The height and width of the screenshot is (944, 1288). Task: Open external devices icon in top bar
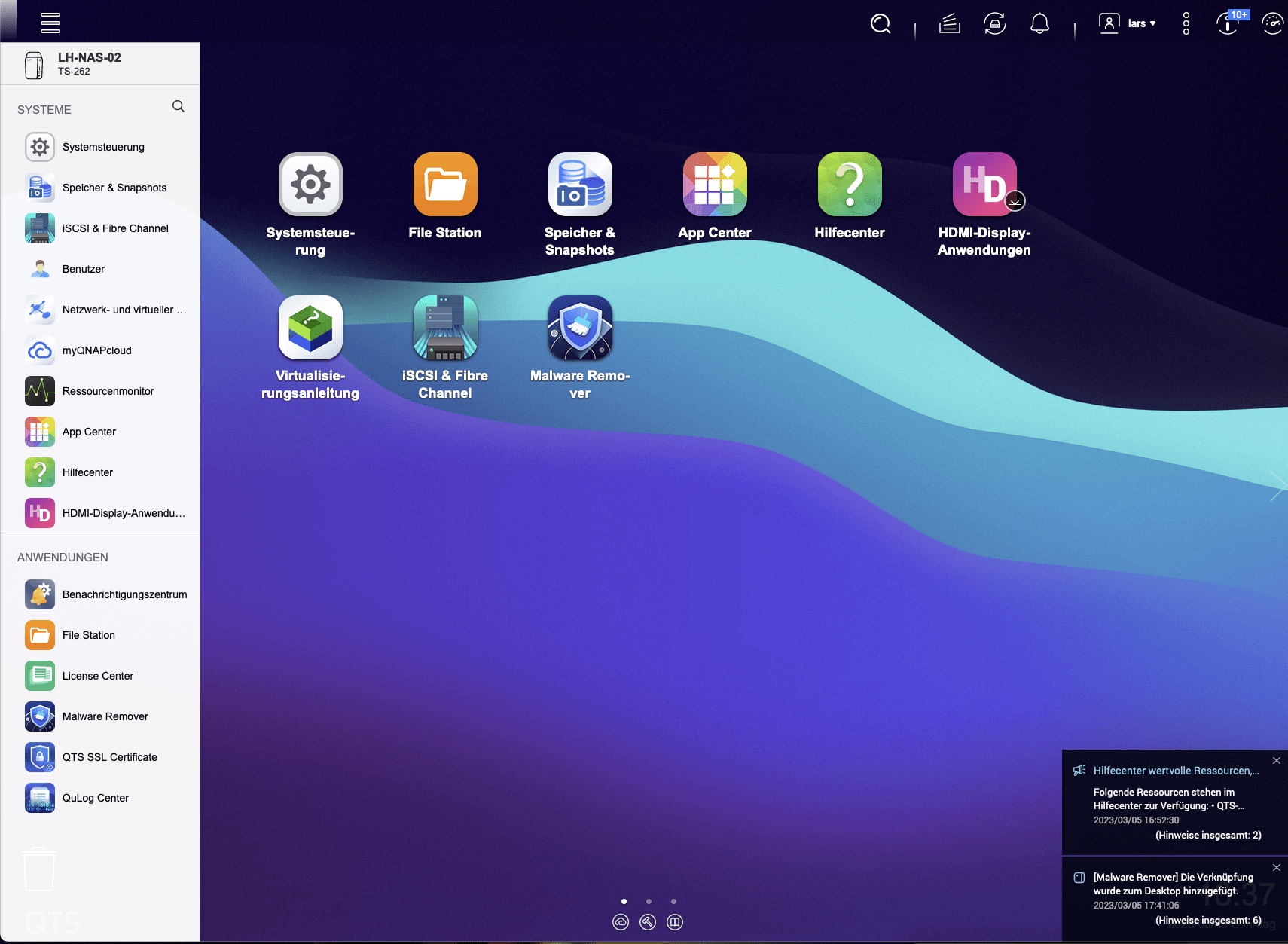(x=994, y=23)
